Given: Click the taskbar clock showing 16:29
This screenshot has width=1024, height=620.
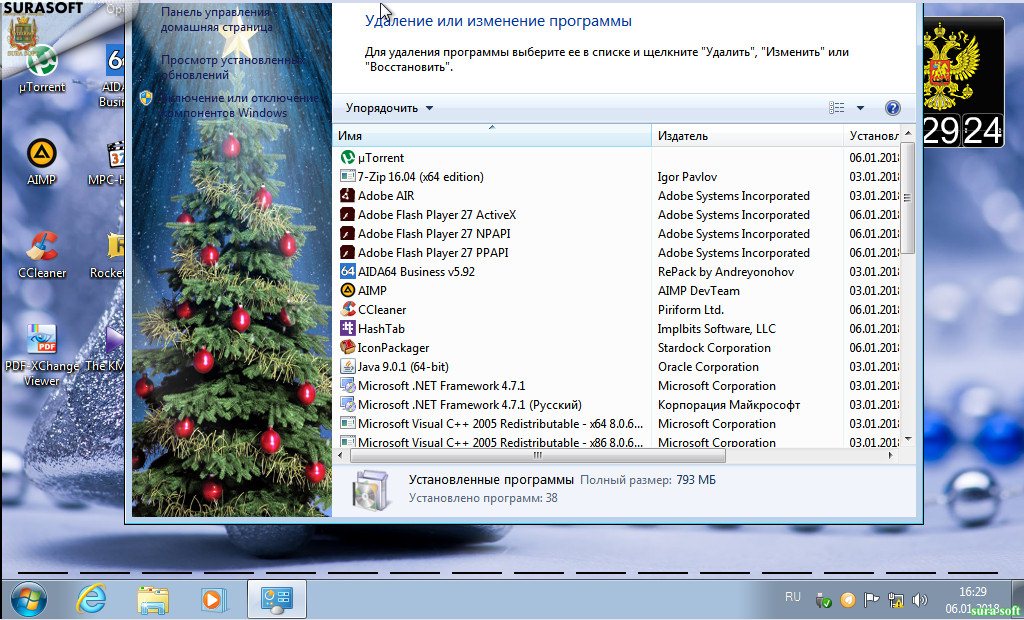Looking at the screenshot, I should tap(972, 591).
